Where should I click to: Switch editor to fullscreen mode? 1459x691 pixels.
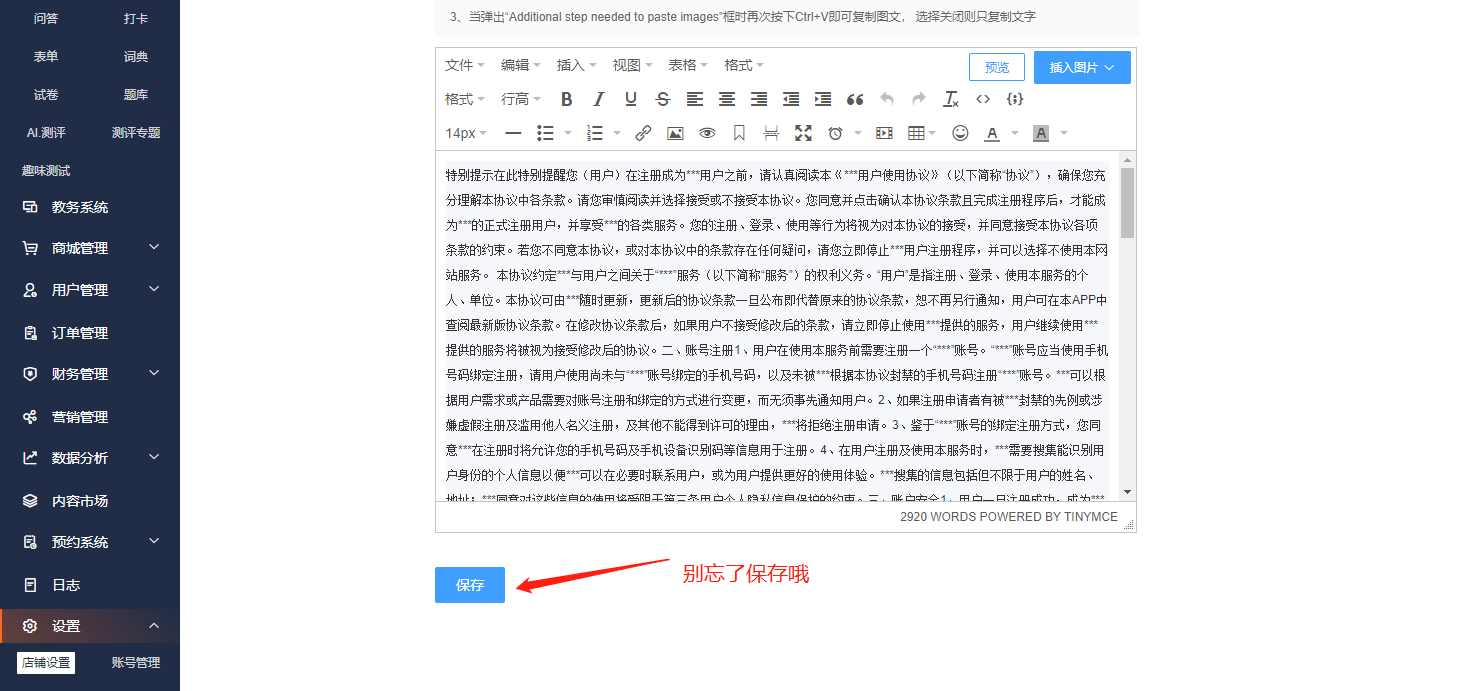(x=803, y=133)
